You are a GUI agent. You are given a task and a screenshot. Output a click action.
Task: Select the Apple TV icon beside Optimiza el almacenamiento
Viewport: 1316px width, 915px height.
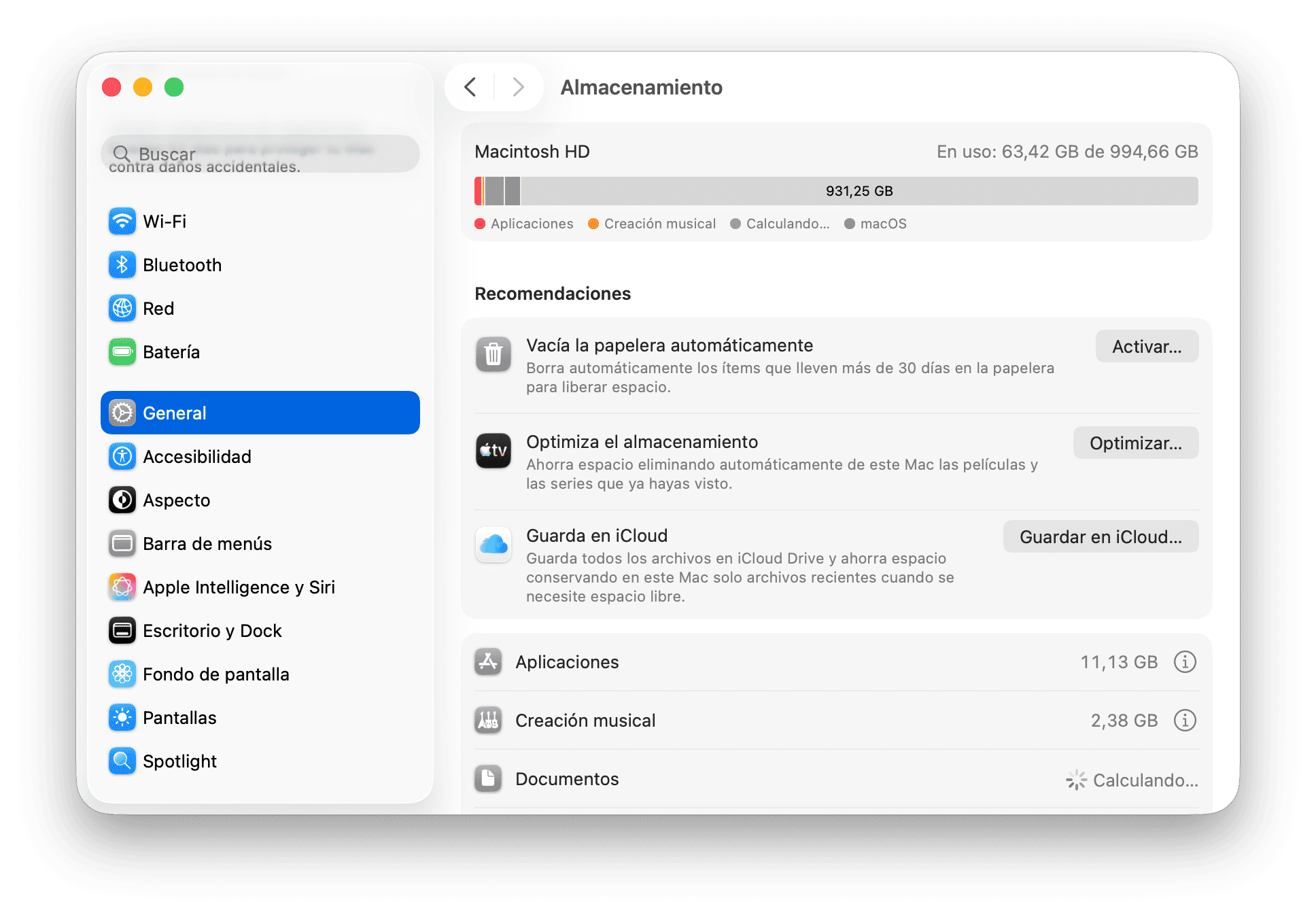[493, 451]
